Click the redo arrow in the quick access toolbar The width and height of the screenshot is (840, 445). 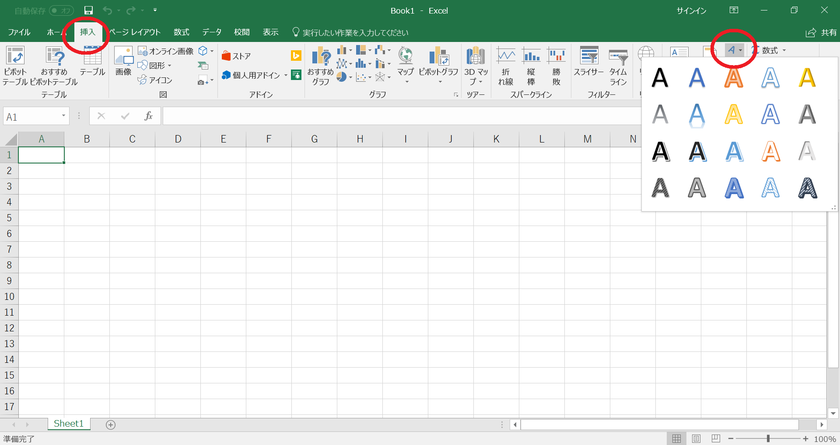tap(131, 11)
